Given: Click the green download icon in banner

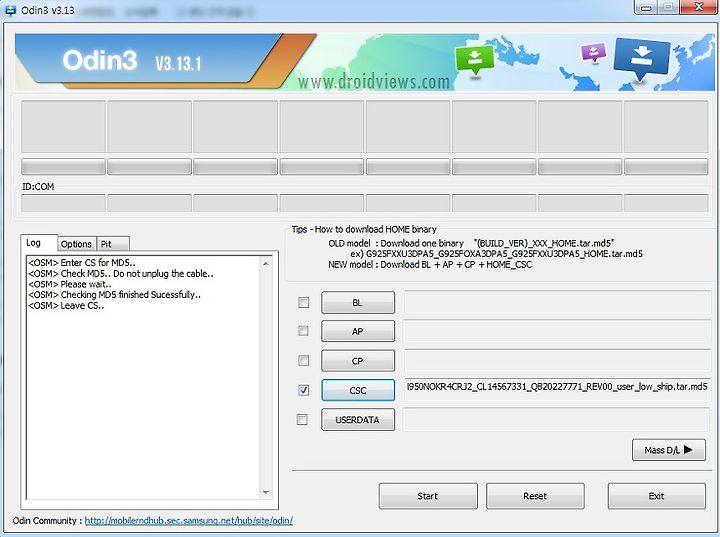Looking at the screenshot, I should pyautogui.click(x=475, y=60).
